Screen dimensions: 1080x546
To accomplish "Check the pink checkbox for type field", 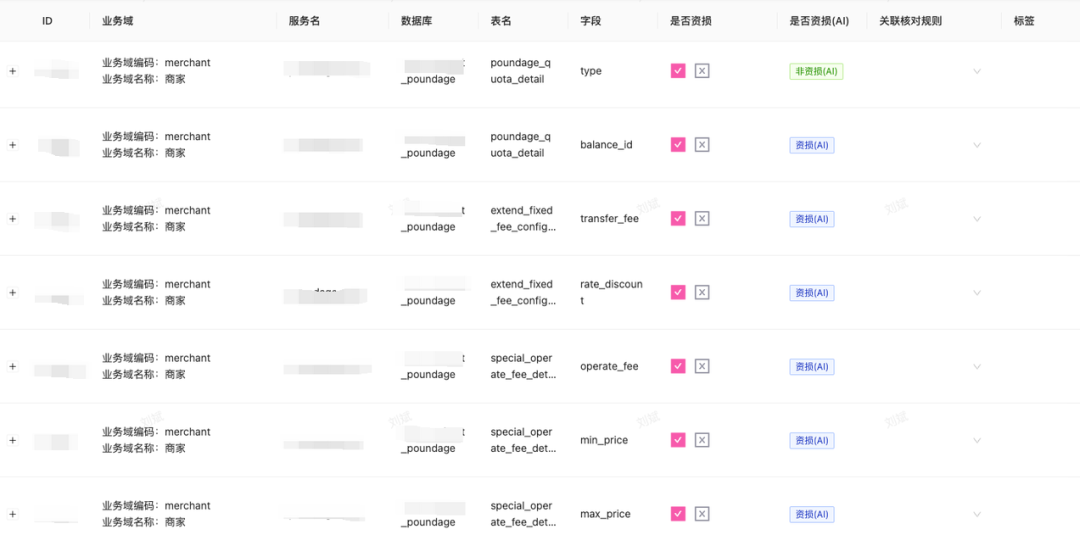I will (x=678, y=71).
